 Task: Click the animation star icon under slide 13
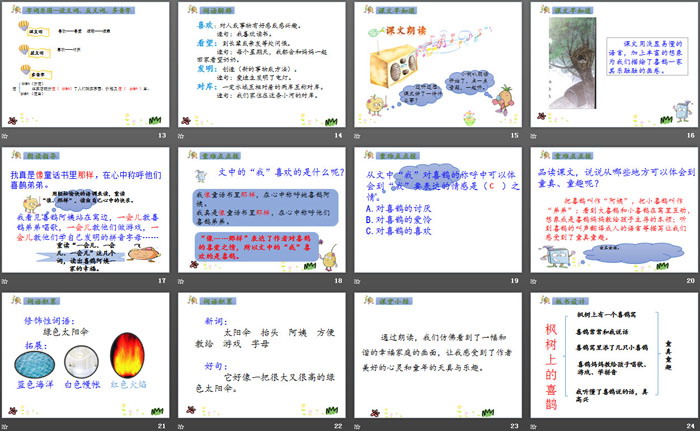5,136
